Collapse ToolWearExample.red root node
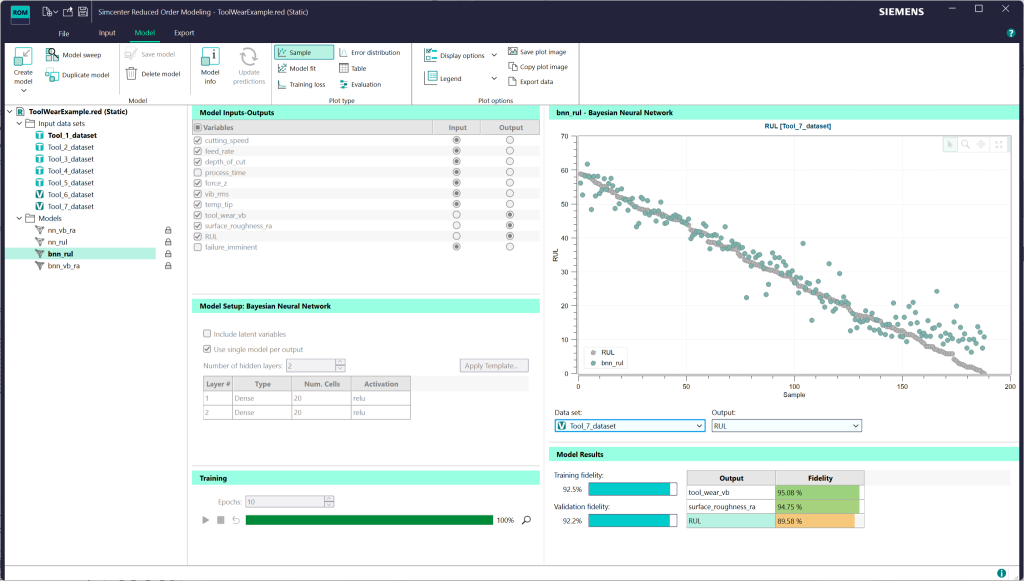1024x581 pixels. point(9,112)
